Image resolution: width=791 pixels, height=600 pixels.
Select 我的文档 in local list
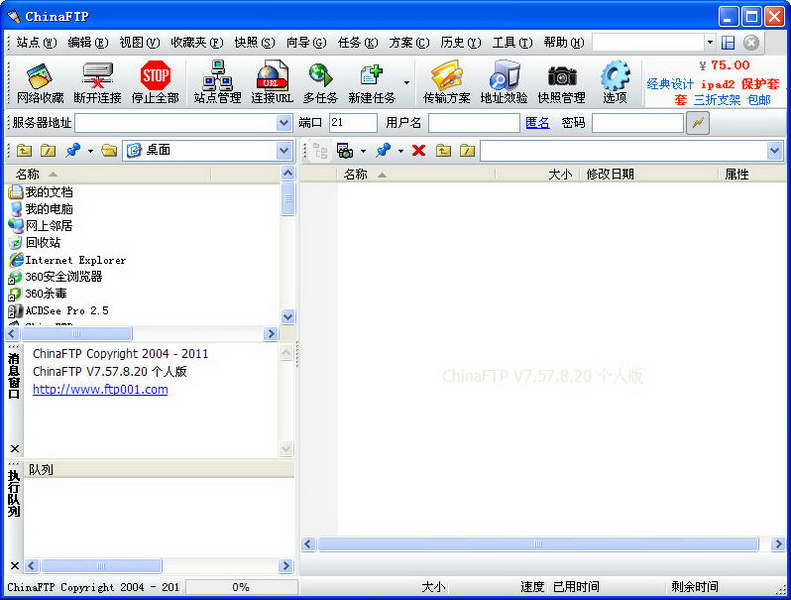(41, 192)
